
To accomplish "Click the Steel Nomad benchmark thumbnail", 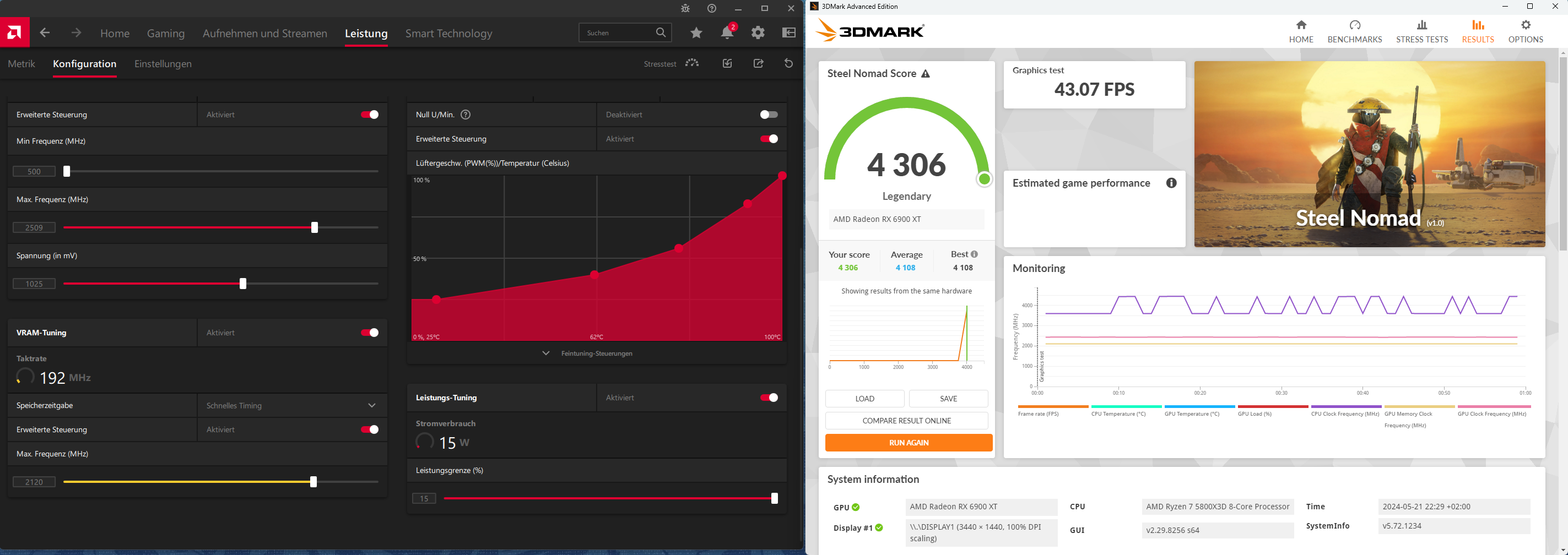I will pos(1370,154).
